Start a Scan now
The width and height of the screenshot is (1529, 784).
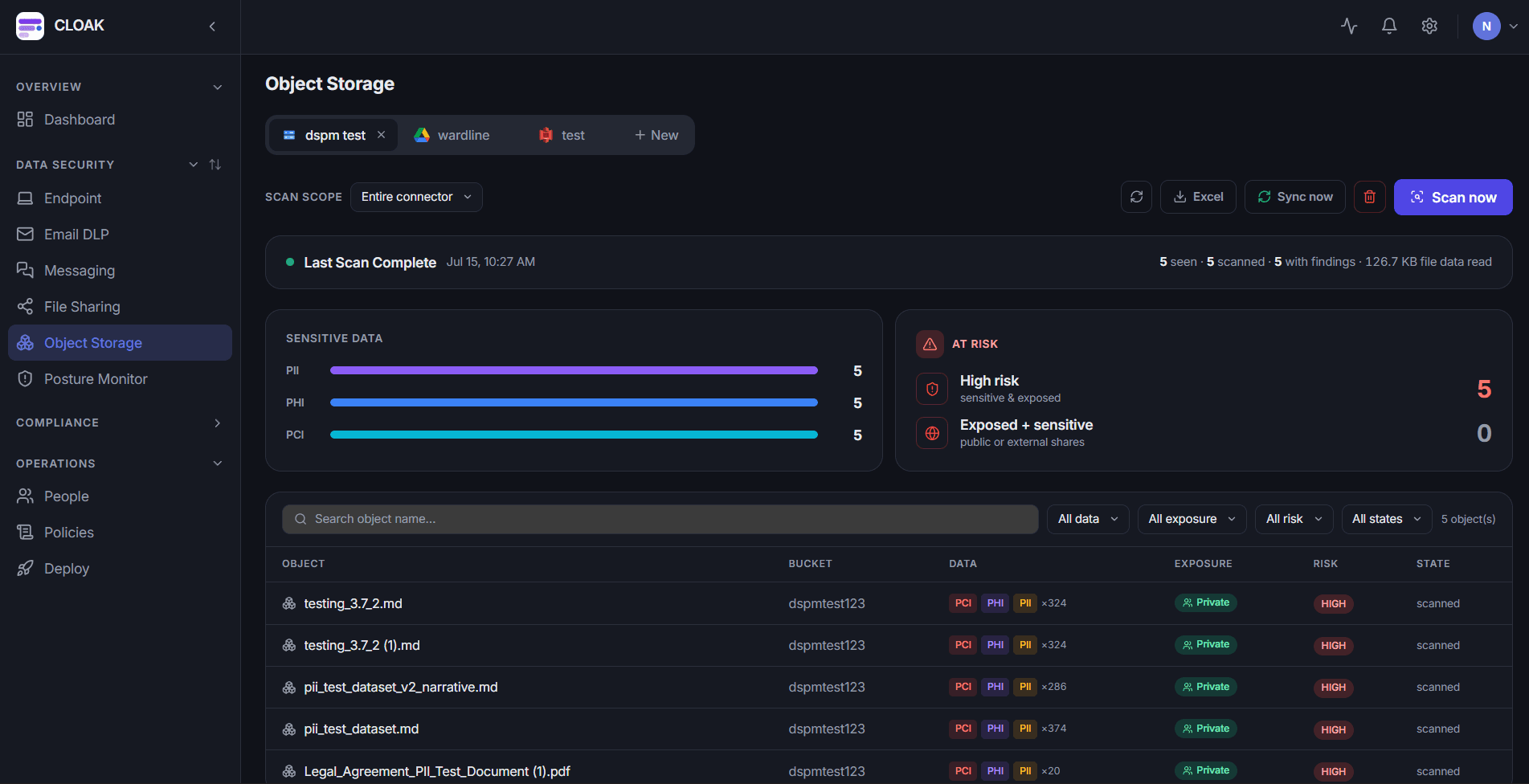point(1453,197)
